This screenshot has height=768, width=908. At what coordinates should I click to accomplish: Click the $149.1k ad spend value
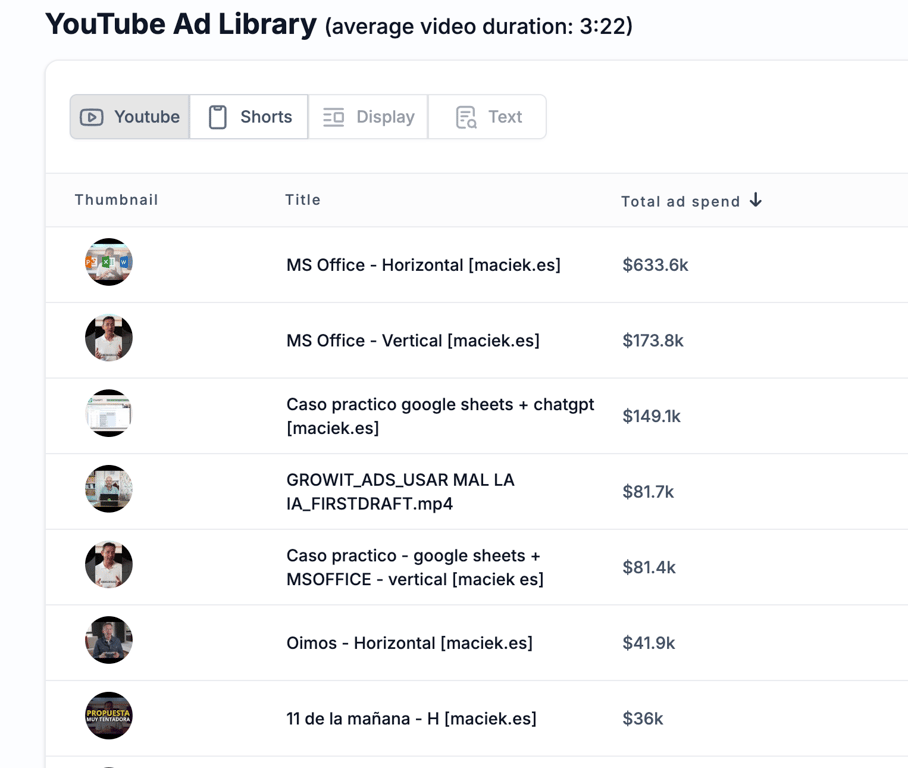[651, 416]
